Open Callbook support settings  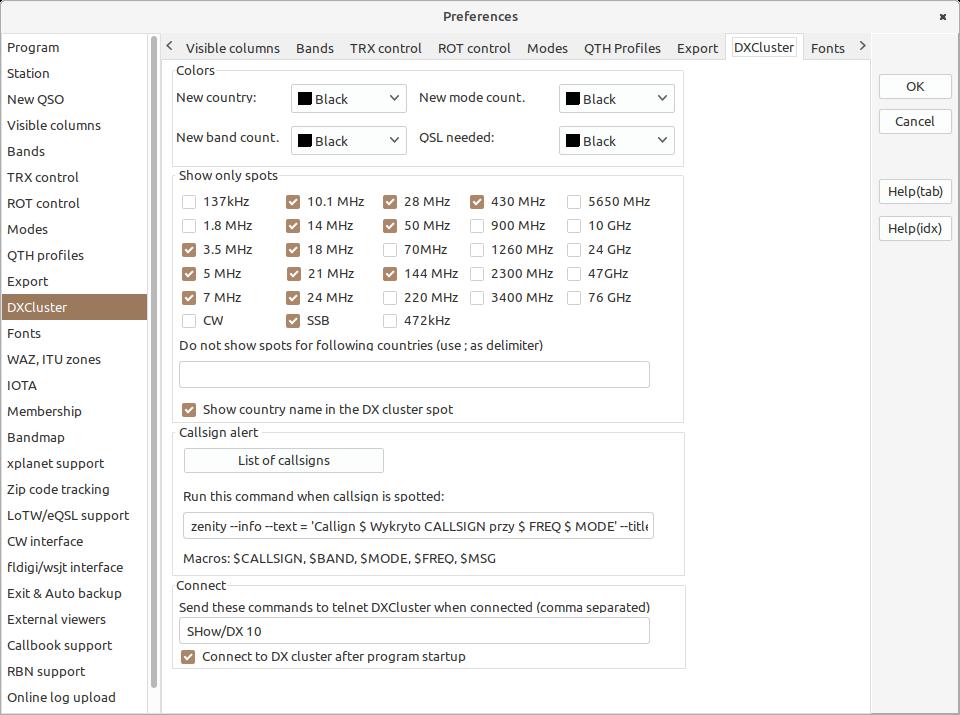tap(75, 646)
